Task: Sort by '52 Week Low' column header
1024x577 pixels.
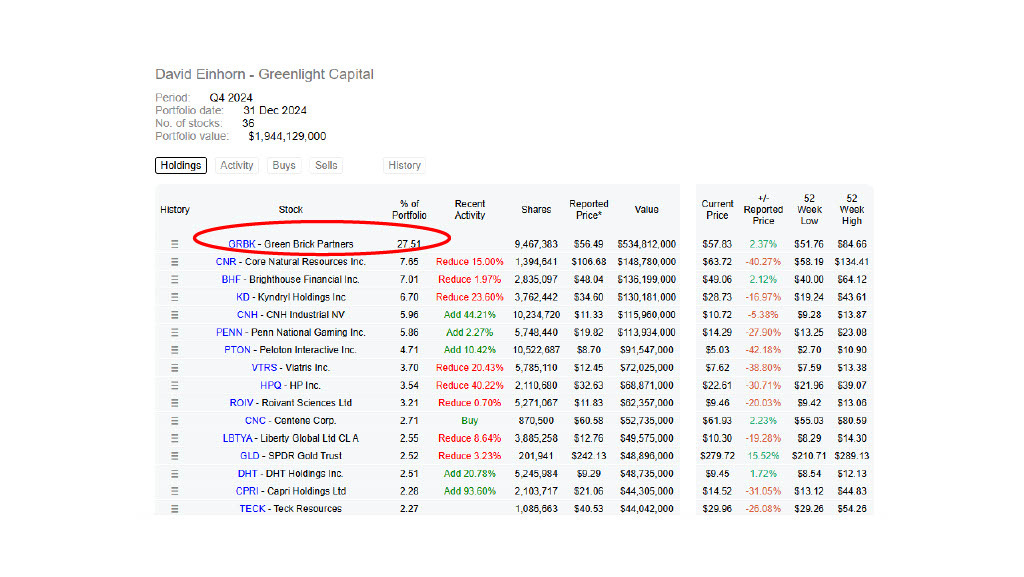Action: [809, 210]
